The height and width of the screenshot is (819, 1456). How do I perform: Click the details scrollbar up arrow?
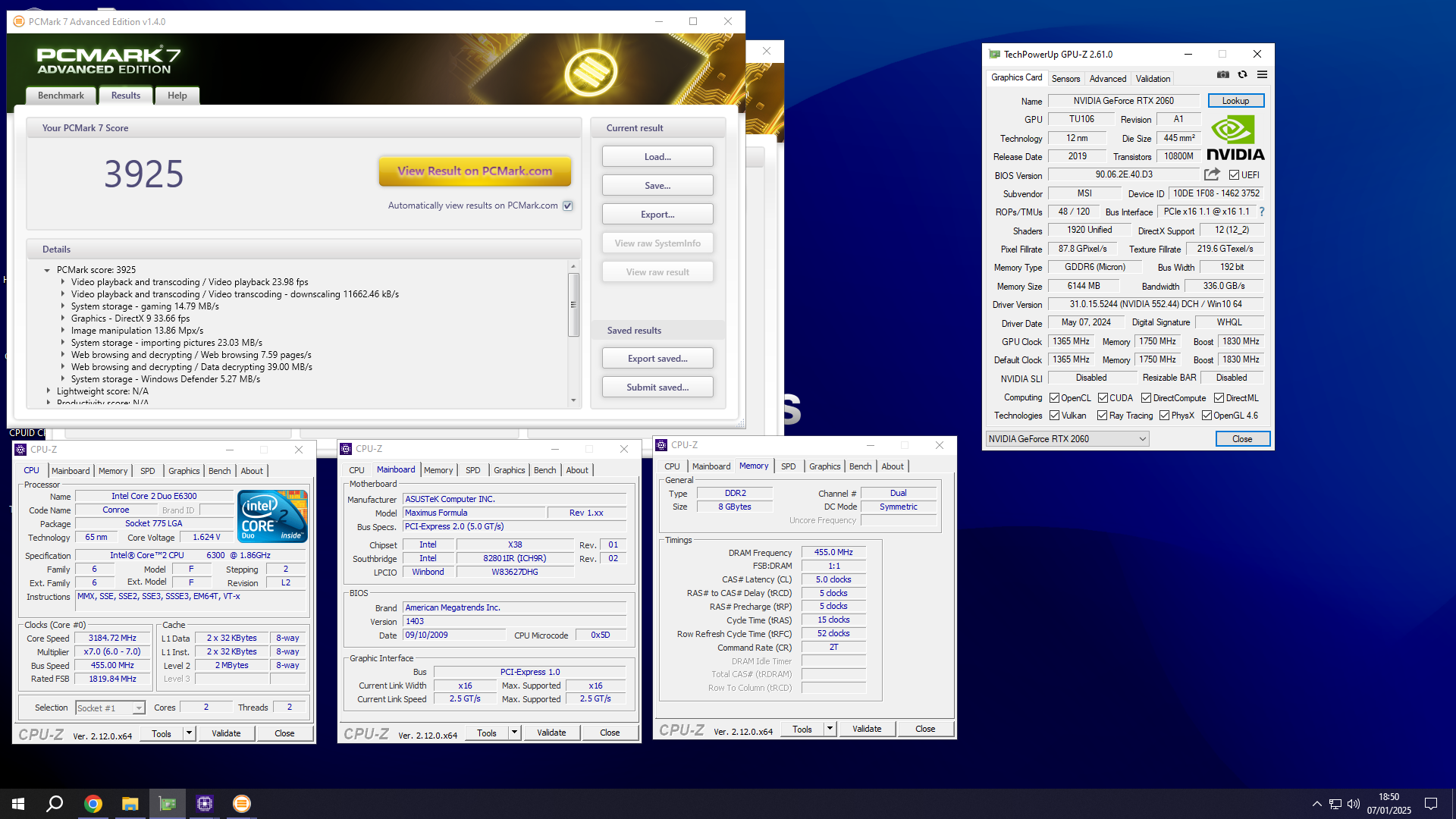tap(573, 266)
